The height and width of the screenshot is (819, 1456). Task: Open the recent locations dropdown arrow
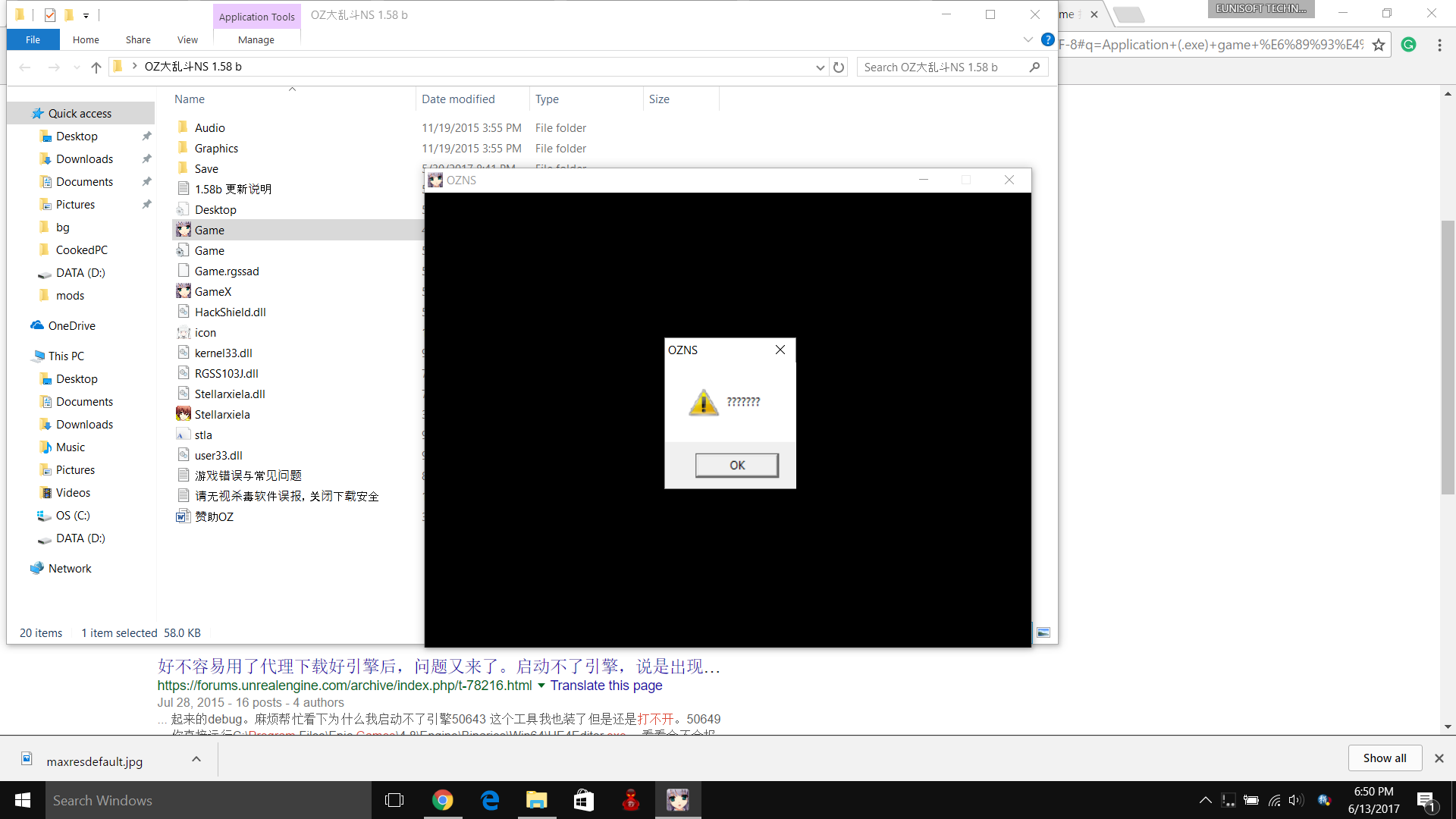[x=77, y=67]
